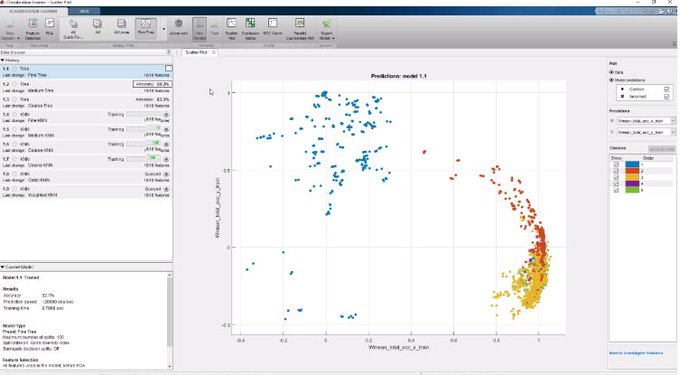Select model 1.1 Fine Tree in History
Viewport: 680px width, 375px height.
[86, 72]
